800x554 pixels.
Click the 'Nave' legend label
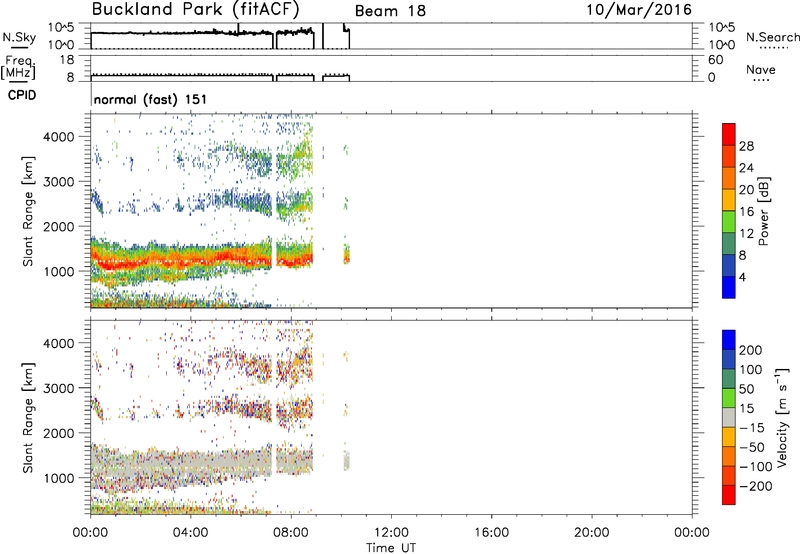pos(761,69)
